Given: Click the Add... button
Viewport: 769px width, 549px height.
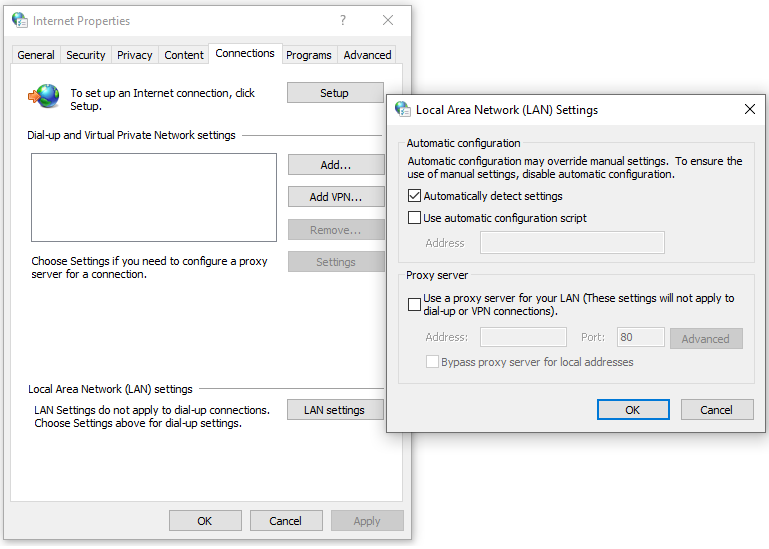Looking at the screenshot, I should (336, 165).
